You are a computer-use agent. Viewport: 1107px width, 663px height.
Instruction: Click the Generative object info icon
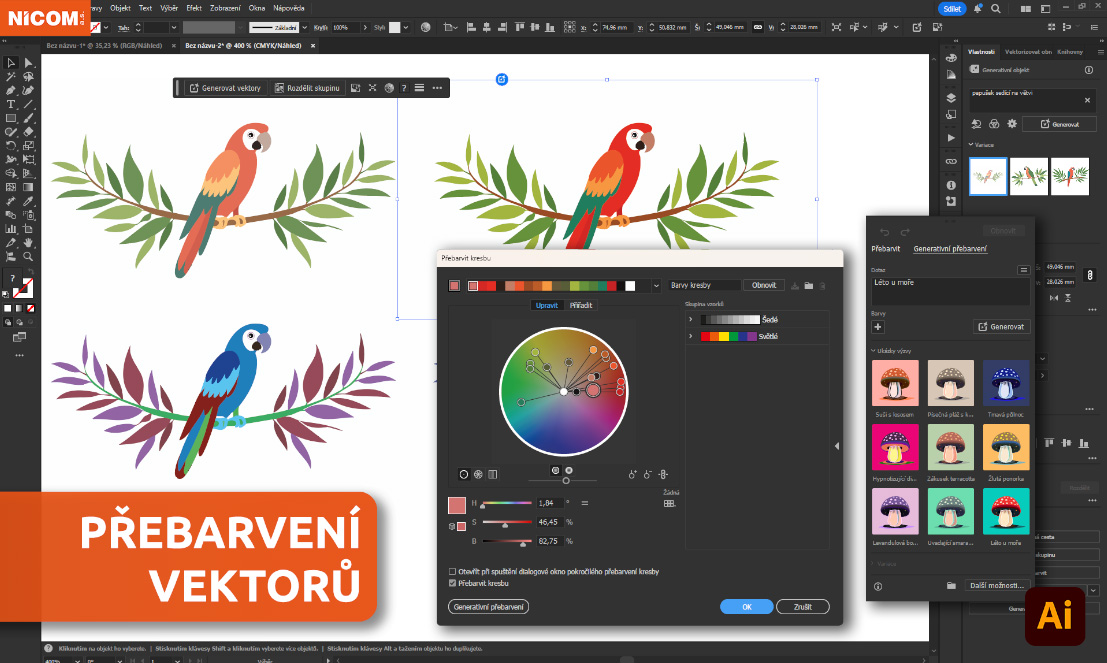1089,70
